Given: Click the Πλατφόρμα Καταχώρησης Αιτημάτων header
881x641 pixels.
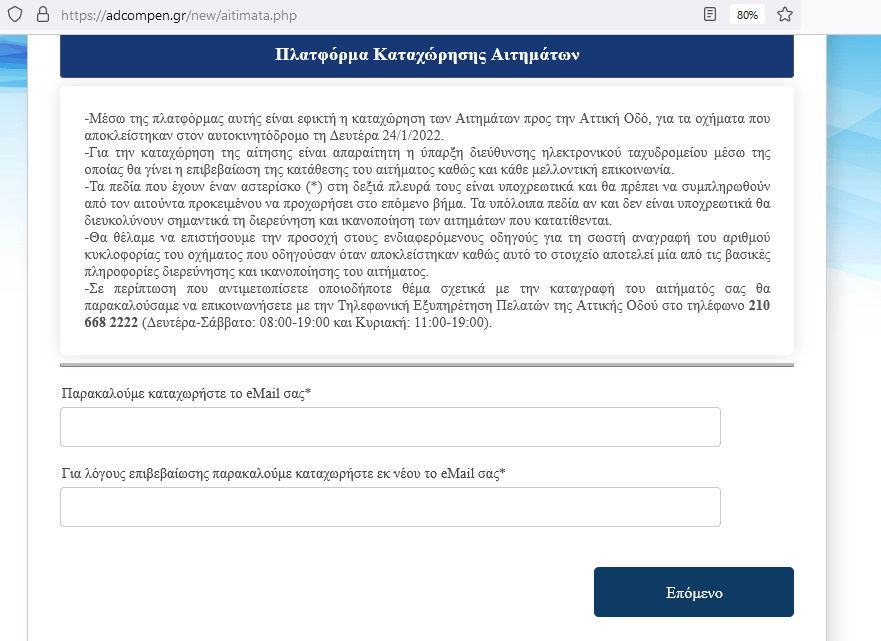Looking at the screenshot, I should 427,54.
